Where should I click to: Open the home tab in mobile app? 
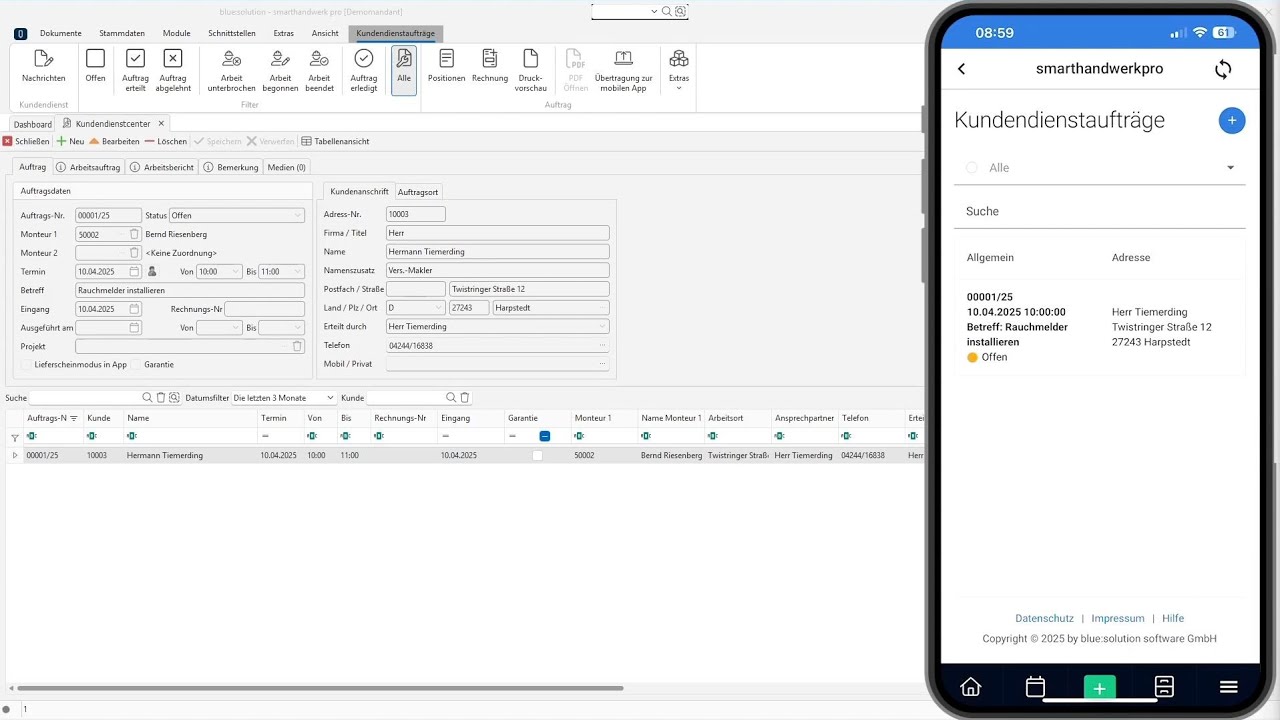[970, 687]
